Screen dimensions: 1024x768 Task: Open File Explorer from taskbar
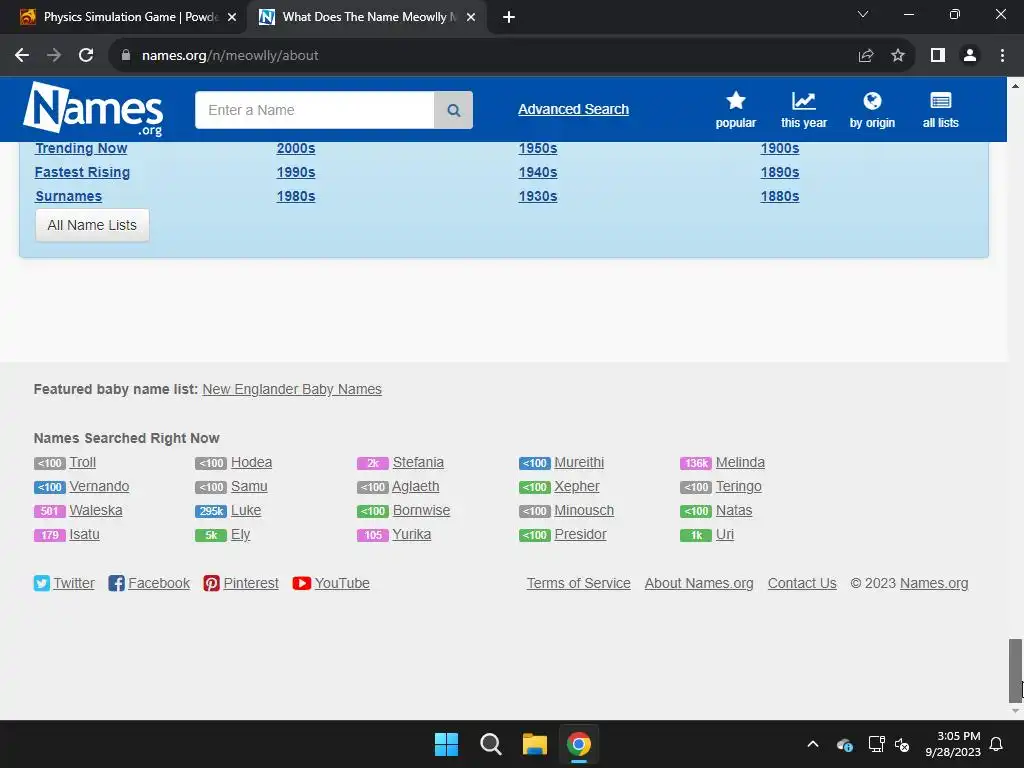point(535,744)
